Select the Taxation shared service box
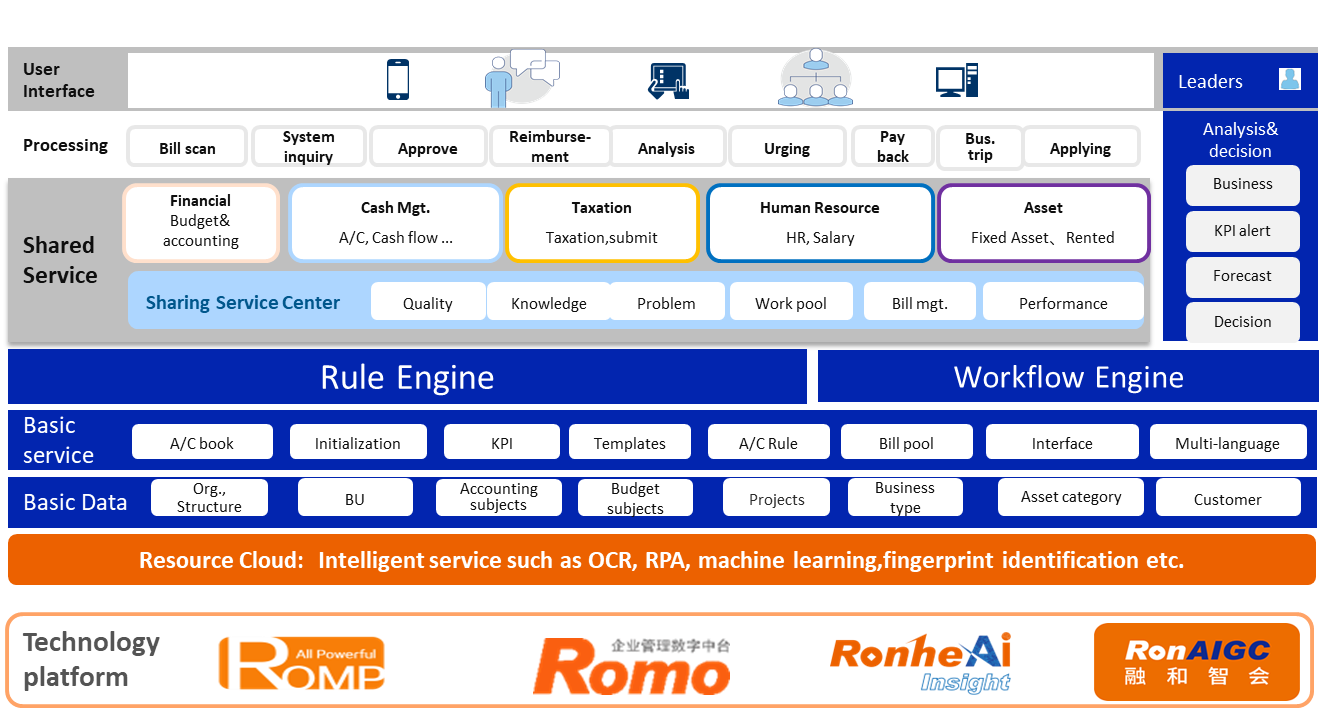Viewport: 1319px width, 711px height. pos(602,223)
